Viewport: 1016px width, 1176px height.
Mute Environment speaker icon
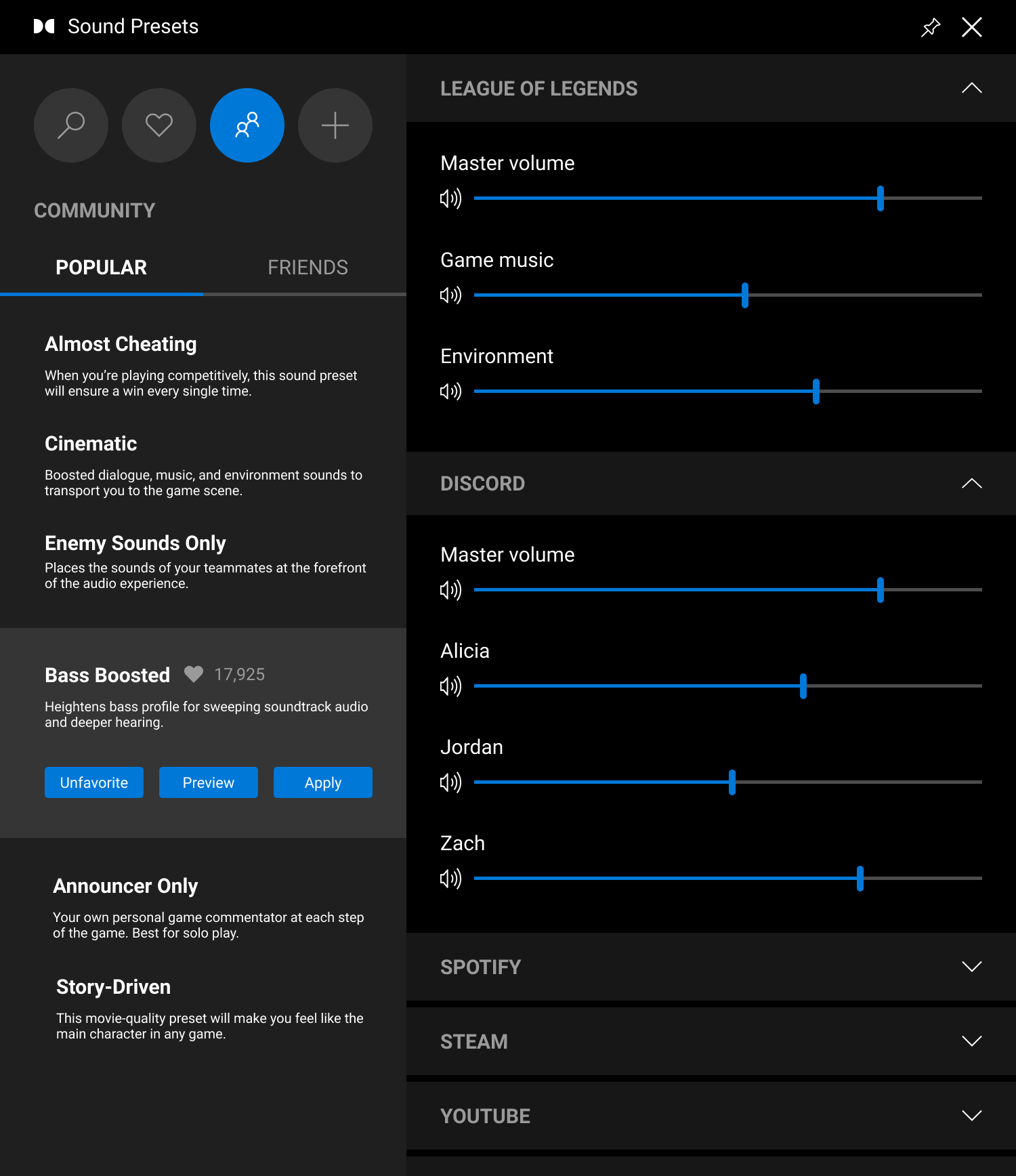pyautogui.click(x=450, y=392)
